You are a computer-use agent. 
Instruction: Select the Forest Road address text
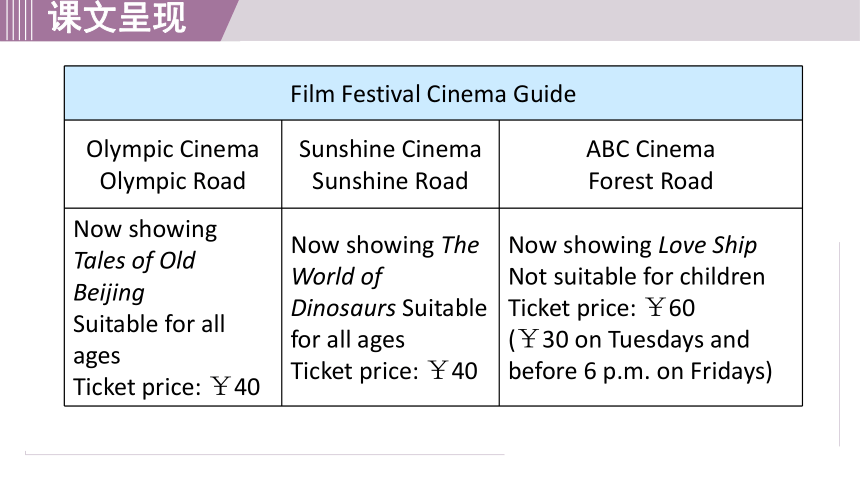(650, 181)
